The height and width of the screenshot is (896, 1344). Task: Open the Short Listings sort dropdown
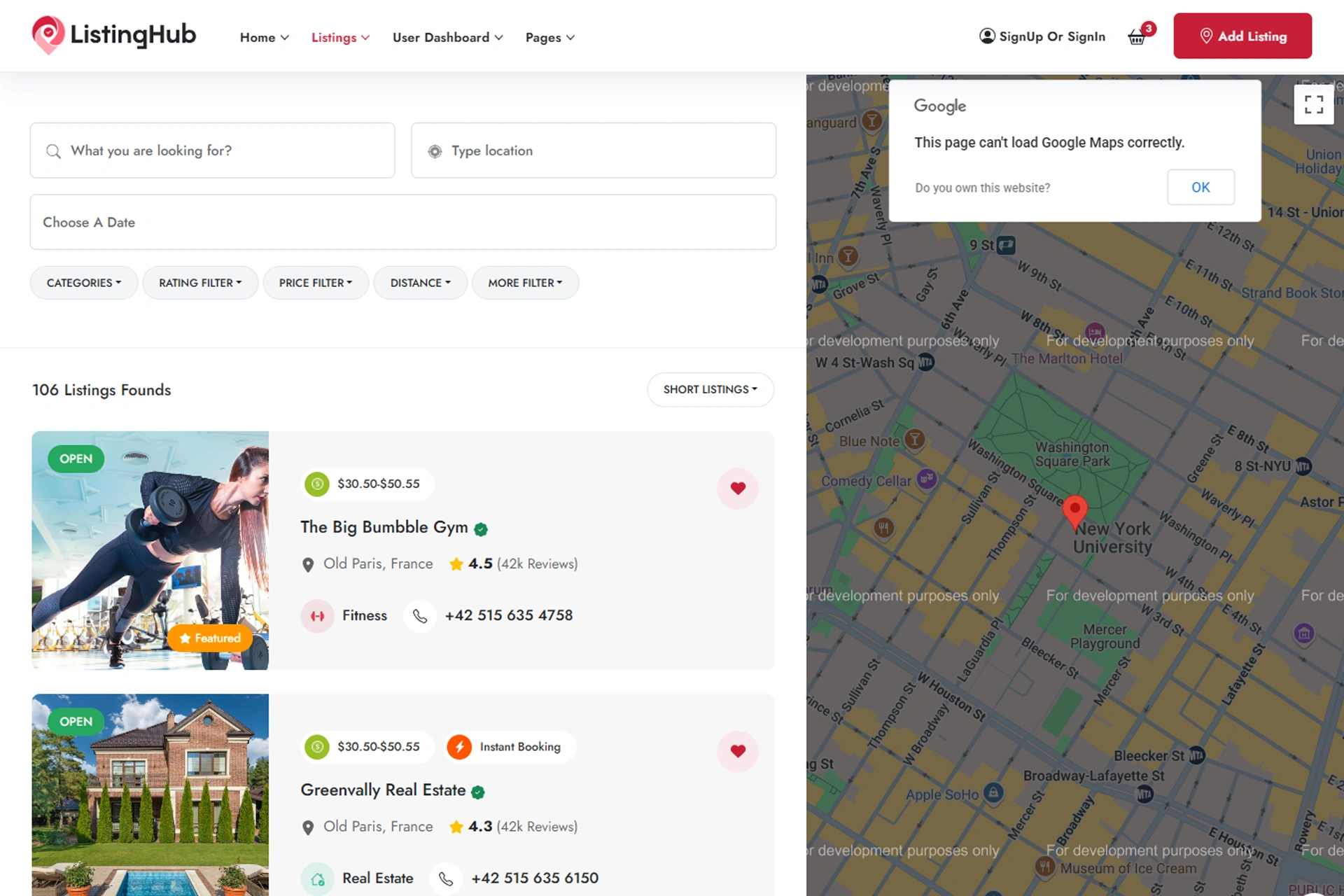tap(710, 389)
